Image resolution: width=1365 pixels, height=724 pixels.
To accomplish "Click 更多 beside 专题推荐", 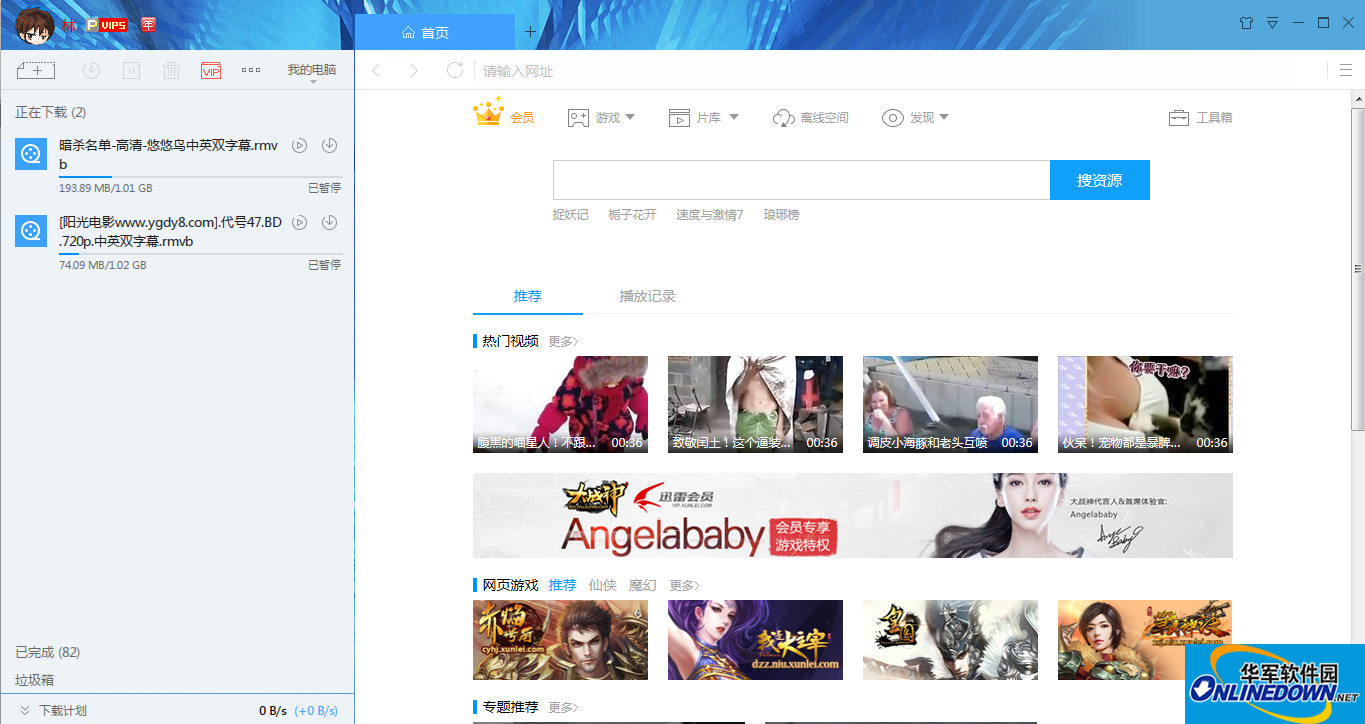I will pos(563,707).
